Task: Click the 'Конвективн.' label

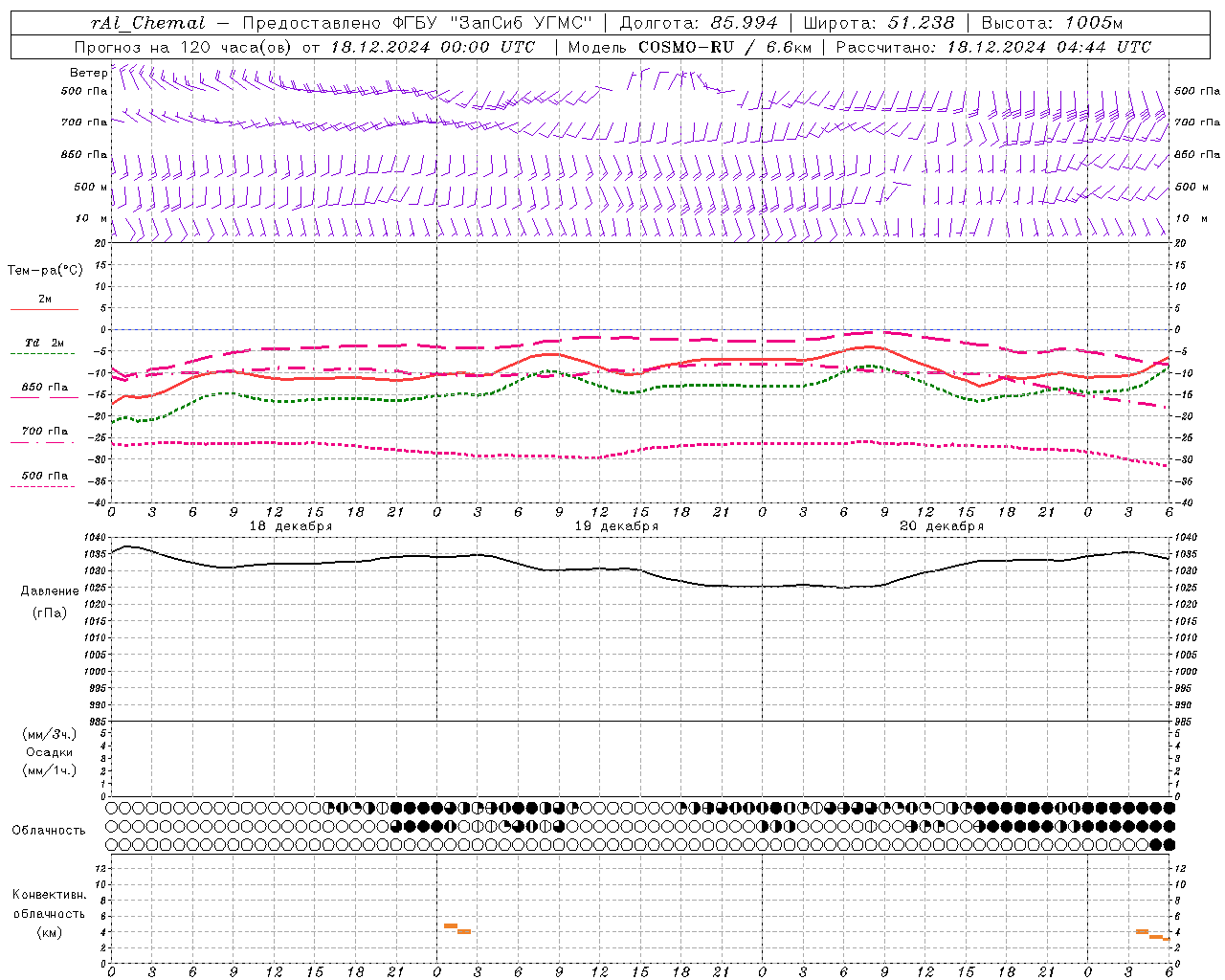Action: [50, 895]
